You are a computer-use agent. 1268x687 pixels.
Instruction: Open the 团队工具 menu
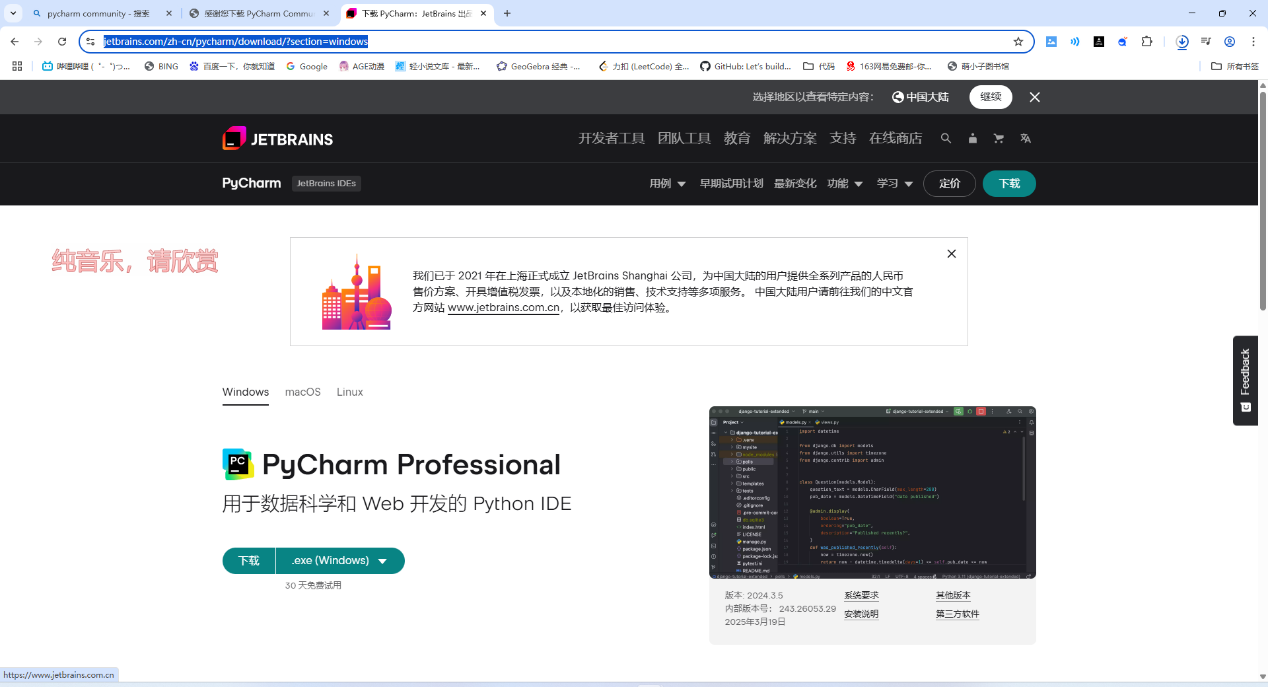[684, 139]
